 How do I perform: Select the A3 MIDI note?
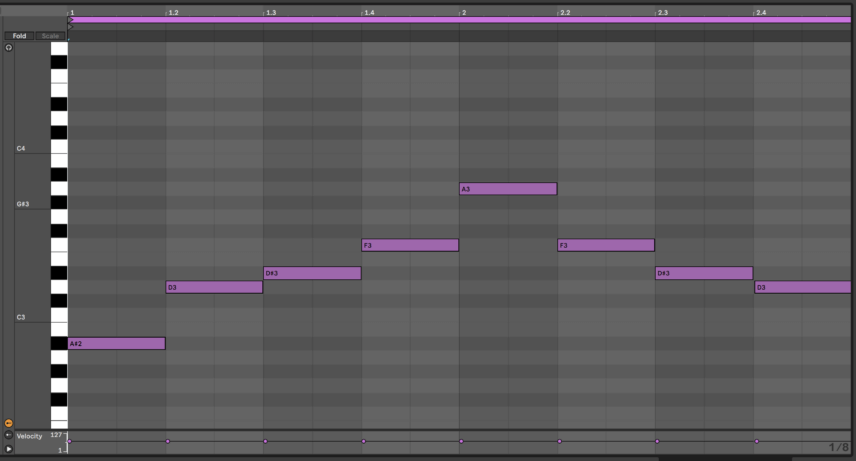click(508, 189)
